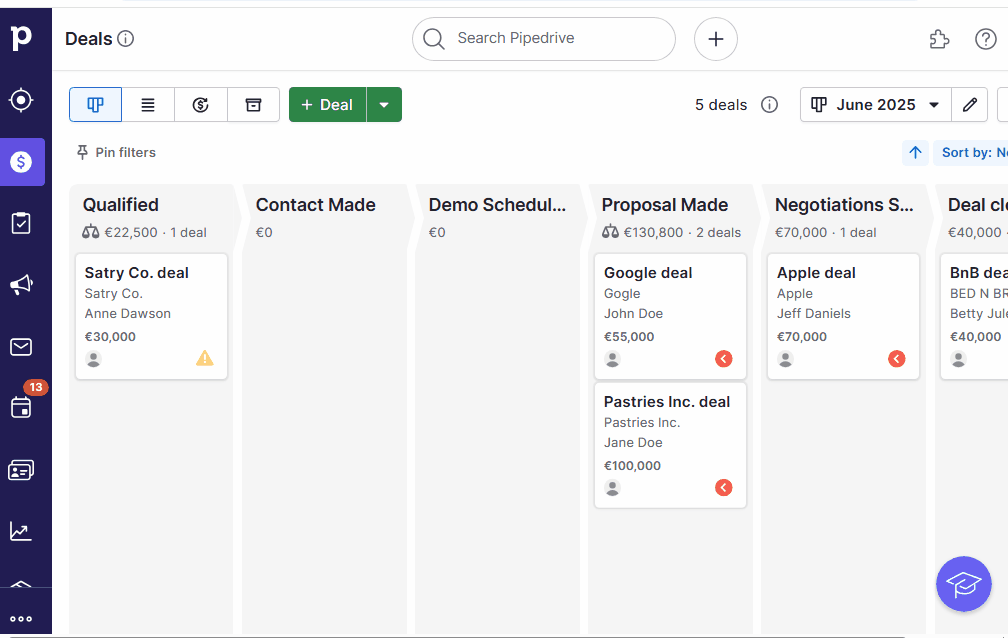The width and height of the screenshot is (1008, 638).
Task: Click info icon next to Deals title
Action: coord(126,39)
